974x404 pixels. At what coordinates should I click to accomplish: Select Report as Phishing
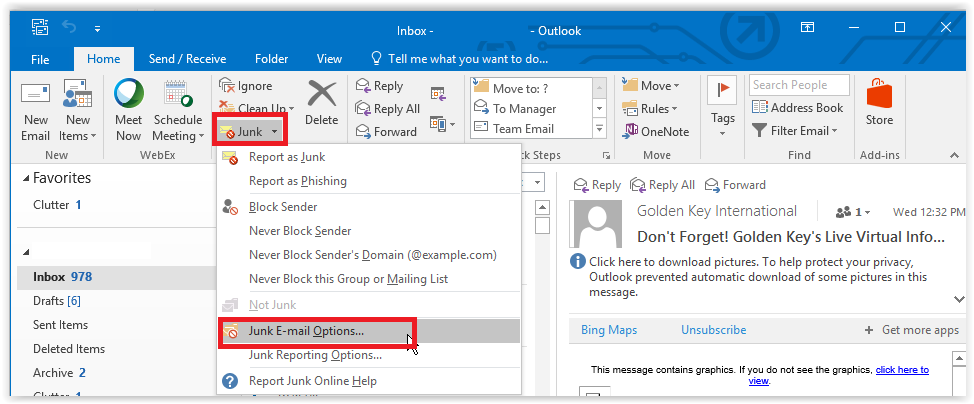pyautogui.click(x=368, y=181)
